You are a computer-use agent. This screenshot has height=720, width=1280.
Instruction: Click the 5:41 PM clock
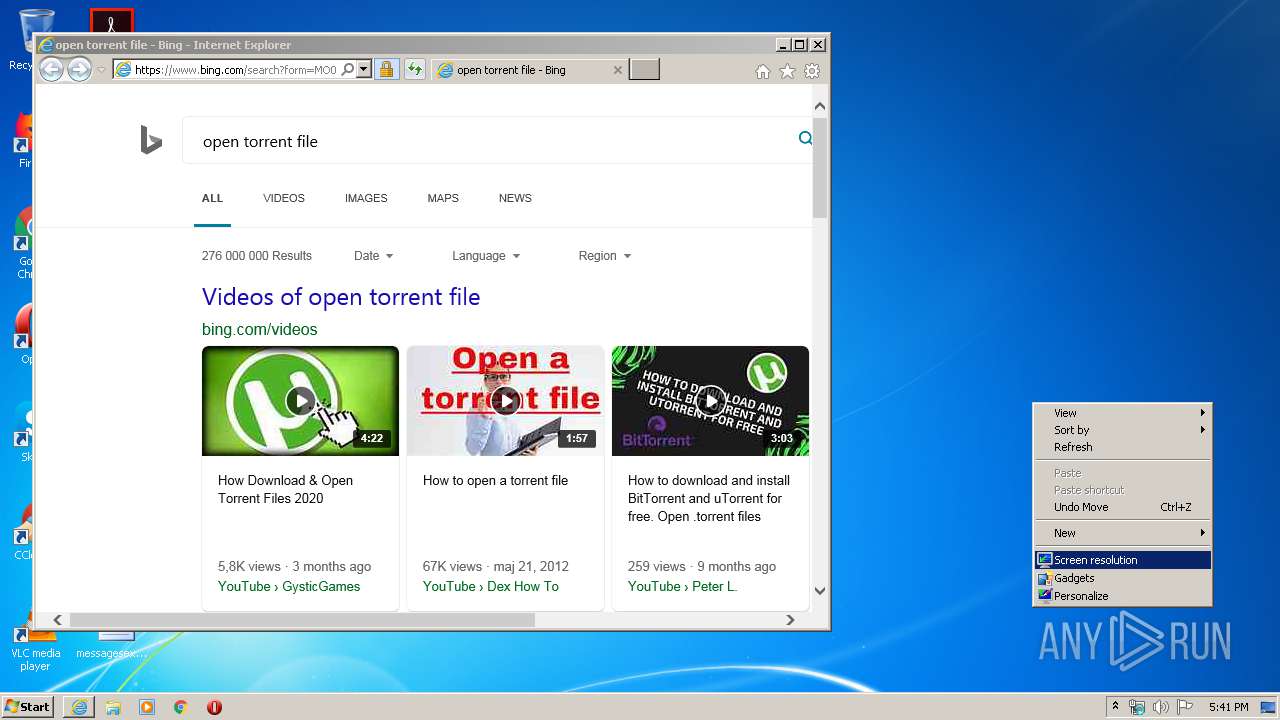tap(1228, 707)
